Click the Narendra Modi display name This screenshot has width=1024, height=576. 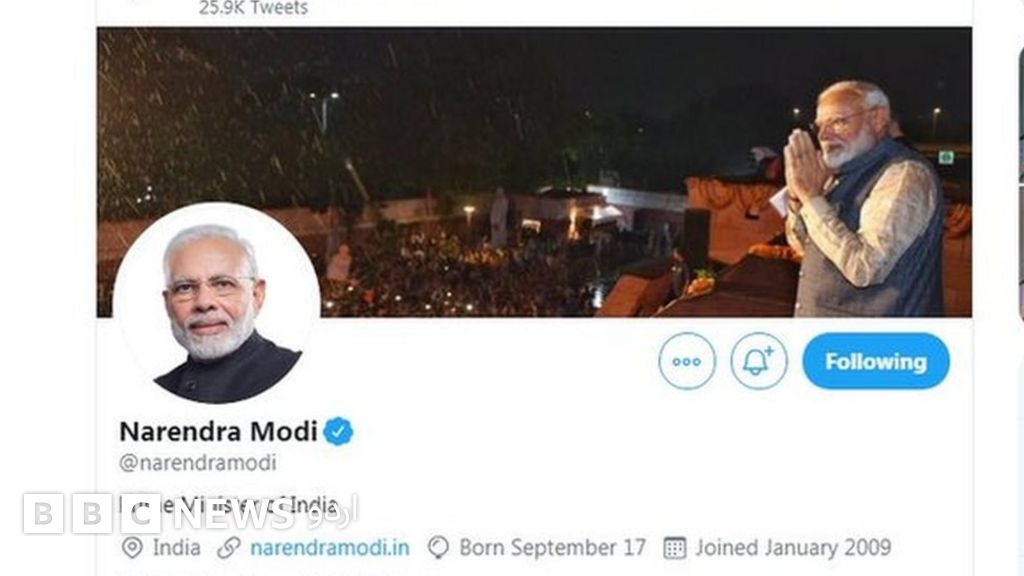tap(218, 432)
